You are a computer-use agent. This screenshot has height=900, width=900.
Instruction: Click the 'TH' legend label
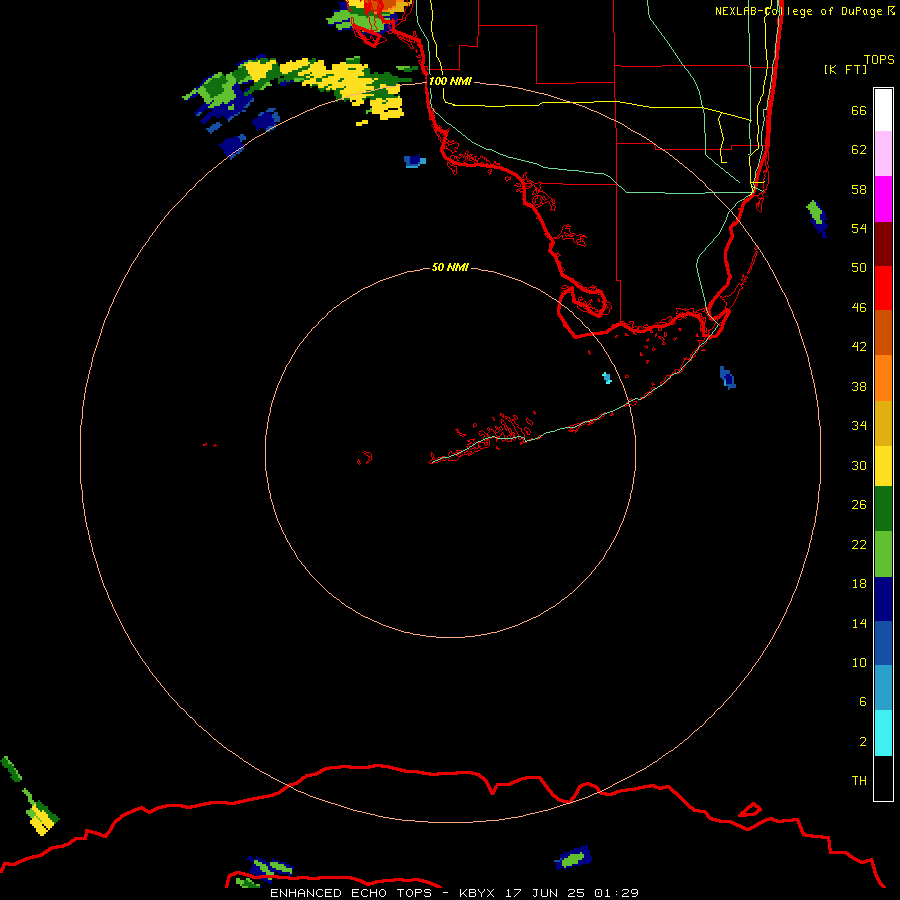coord(859,781)
